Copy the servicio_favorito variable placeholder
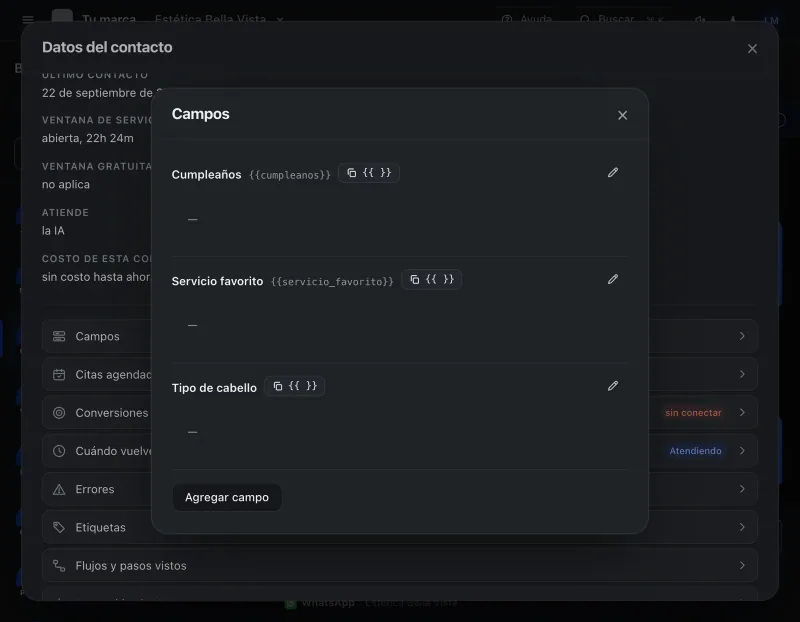800x622 pixels. click(432, 280)
